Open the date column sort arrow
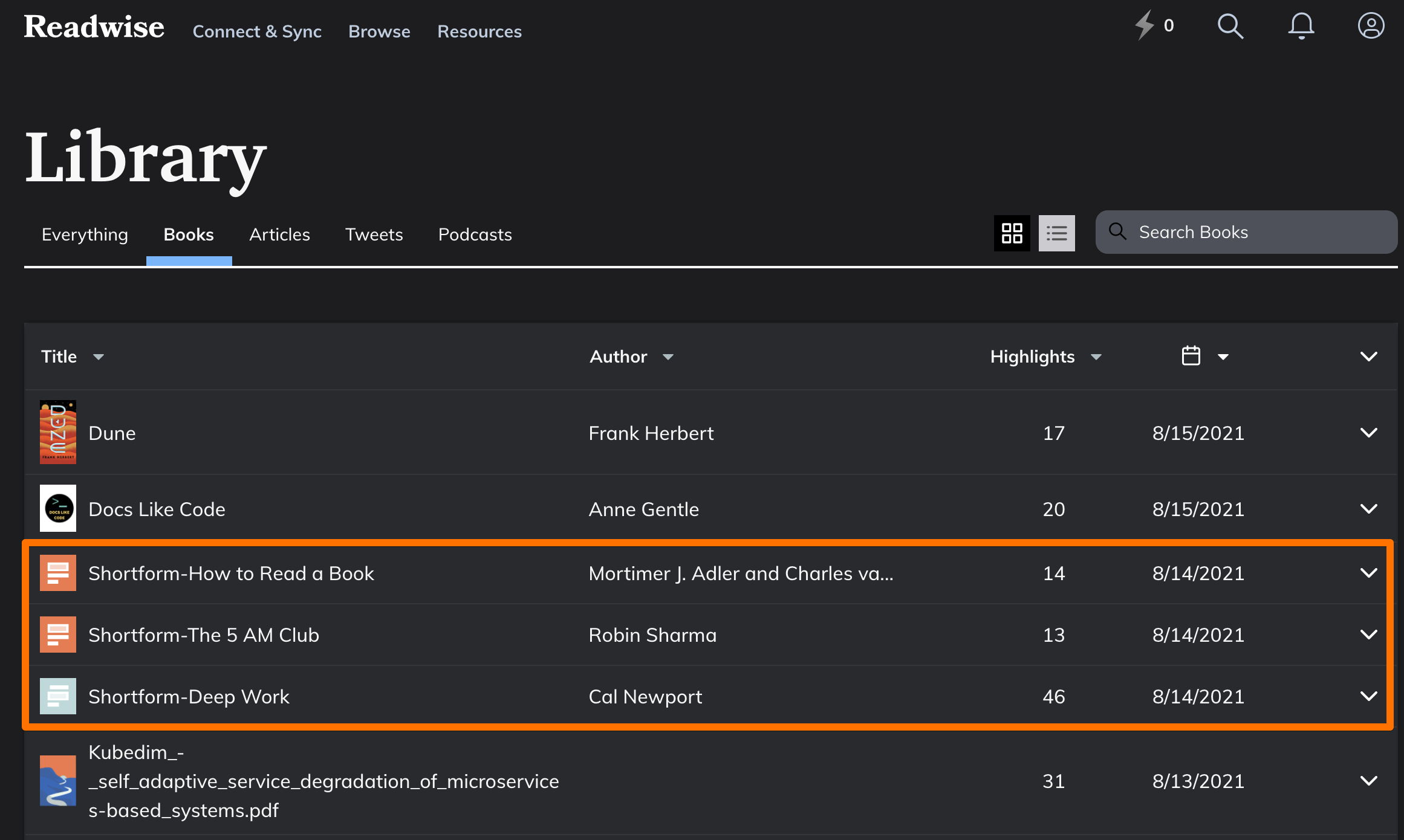The width and height of the screenshot is (1404, 840). 1223,357
